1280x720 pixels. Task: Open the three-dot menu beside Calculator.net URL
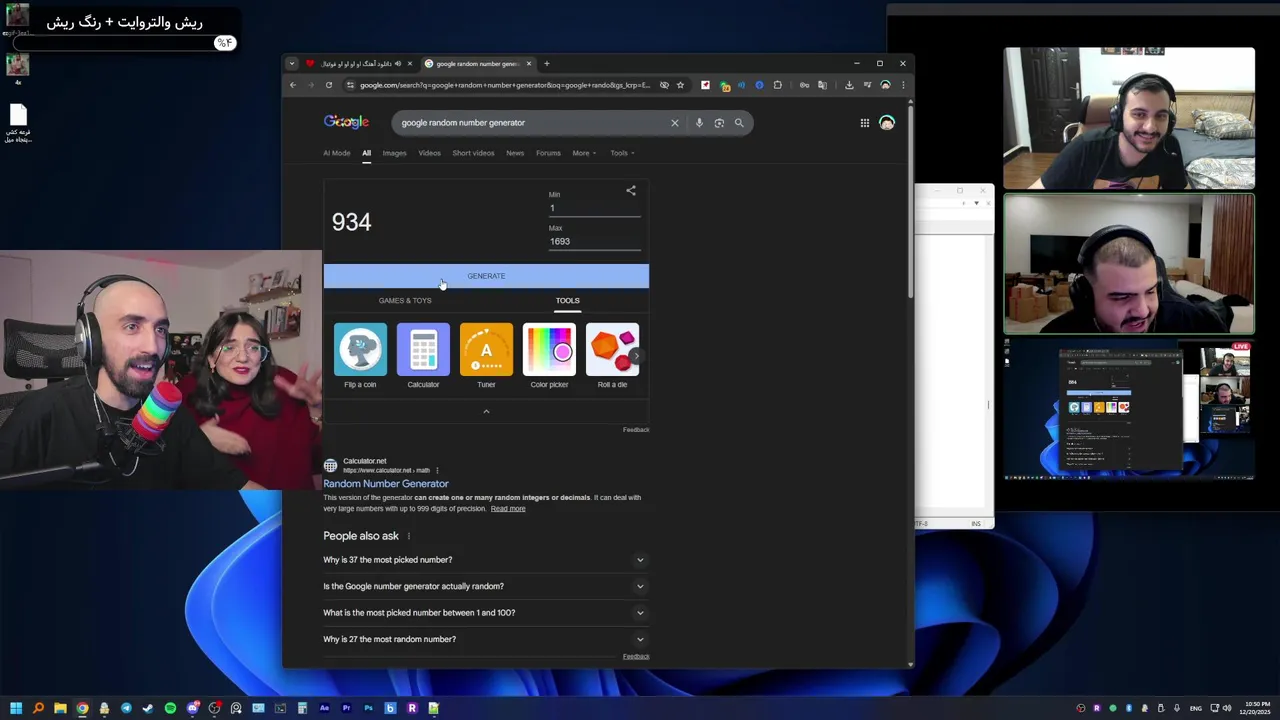click(x=437, y=470)
